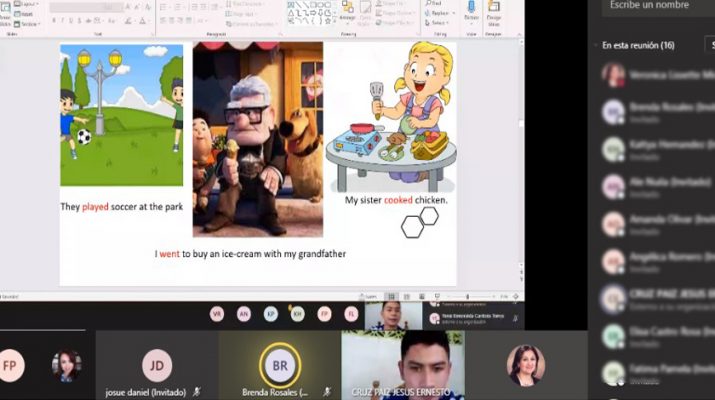Click CRUZ PAIZ JESUS ERNESTO video tile
The width and height of the screenshot is (715, 400).
(x=403, y=365)
